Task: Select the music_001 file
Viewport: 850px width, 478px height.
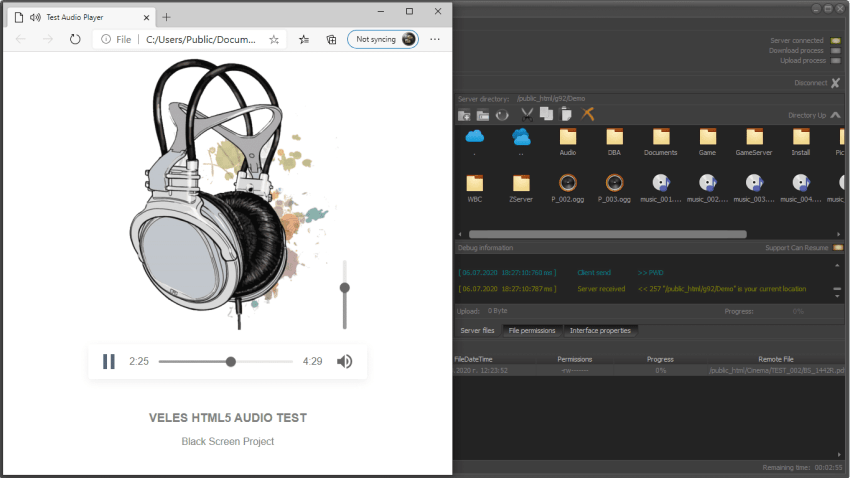Action: [661, 189]
